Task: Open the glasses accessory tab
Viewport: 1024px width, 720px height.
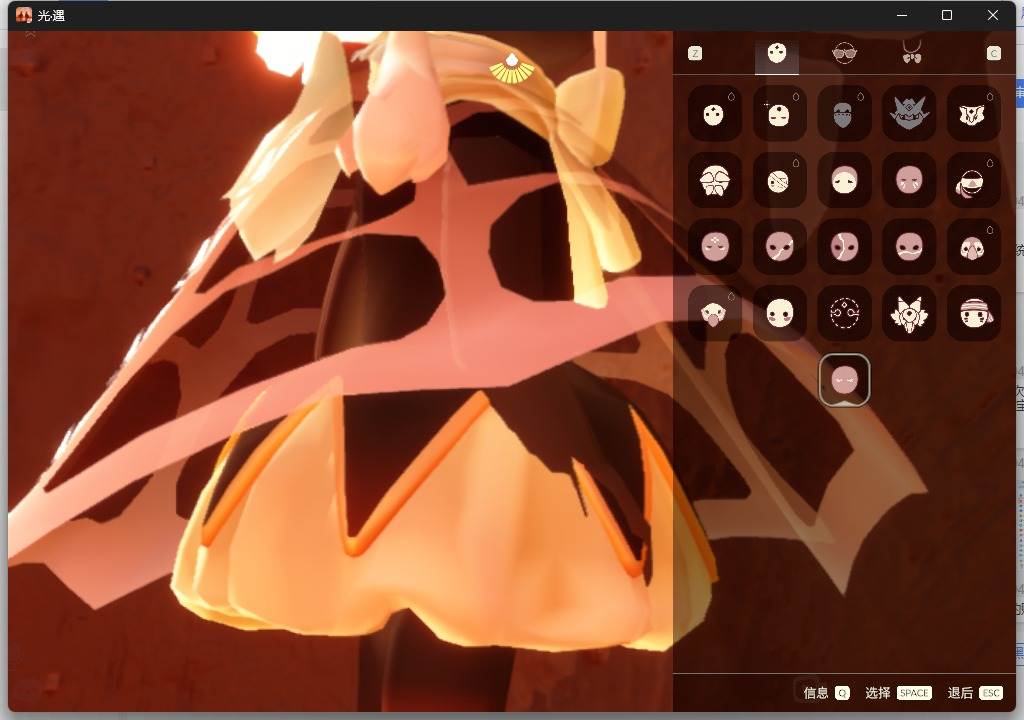Action: (x=844, y=53)
